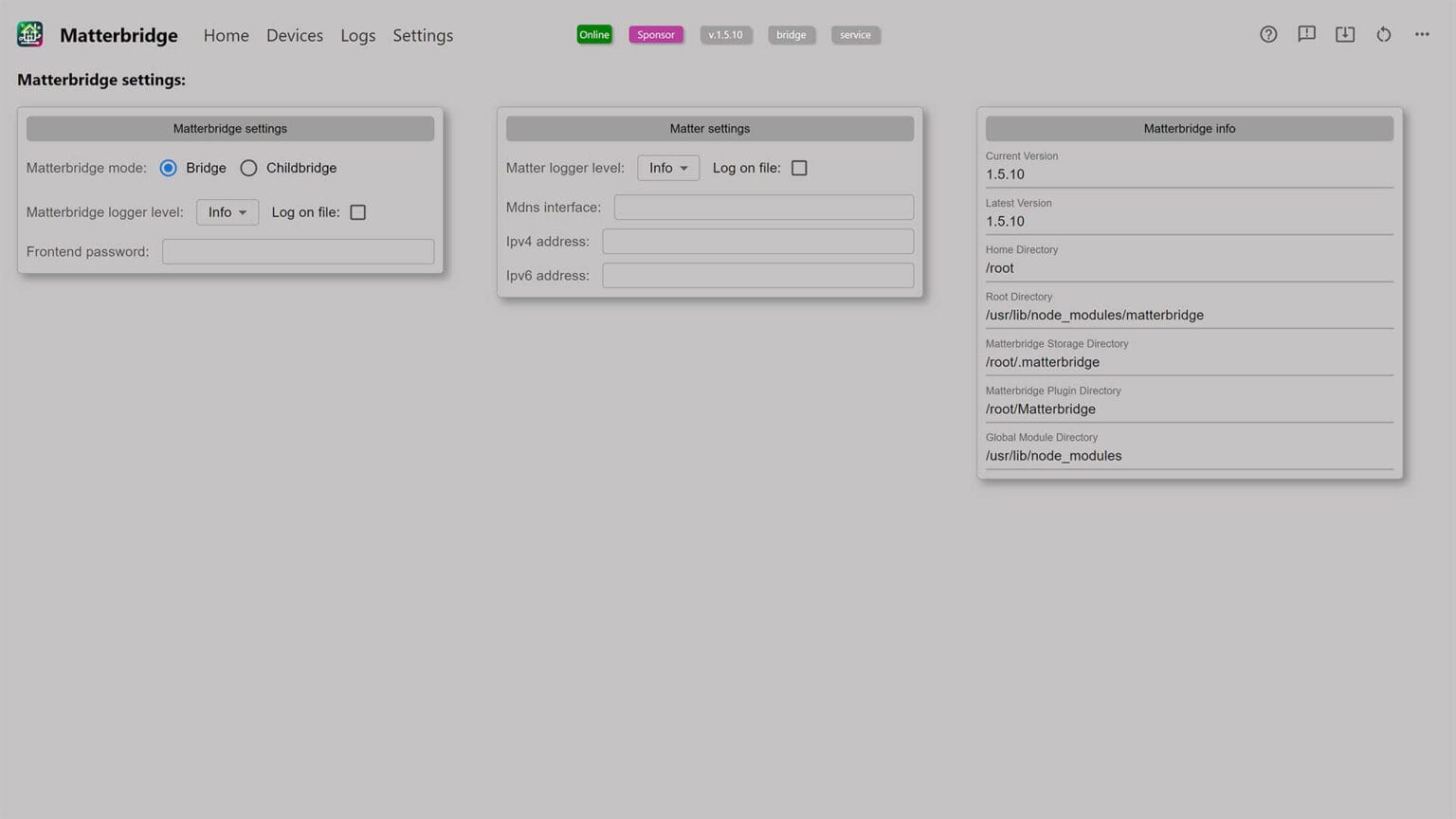Navigate to the Devices page
Screen dimensions: 1456x819
point(294,35)
